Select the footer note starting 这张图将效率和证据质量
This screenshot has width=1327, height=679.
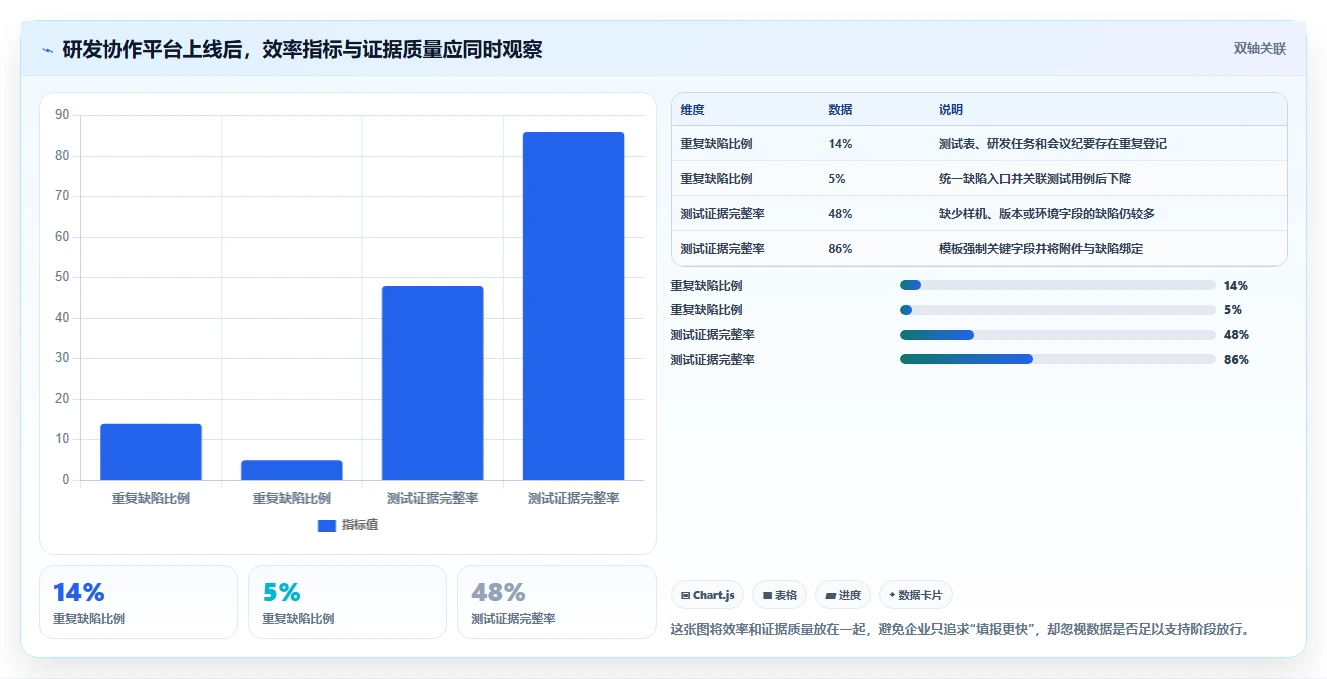tap(961, 629)
